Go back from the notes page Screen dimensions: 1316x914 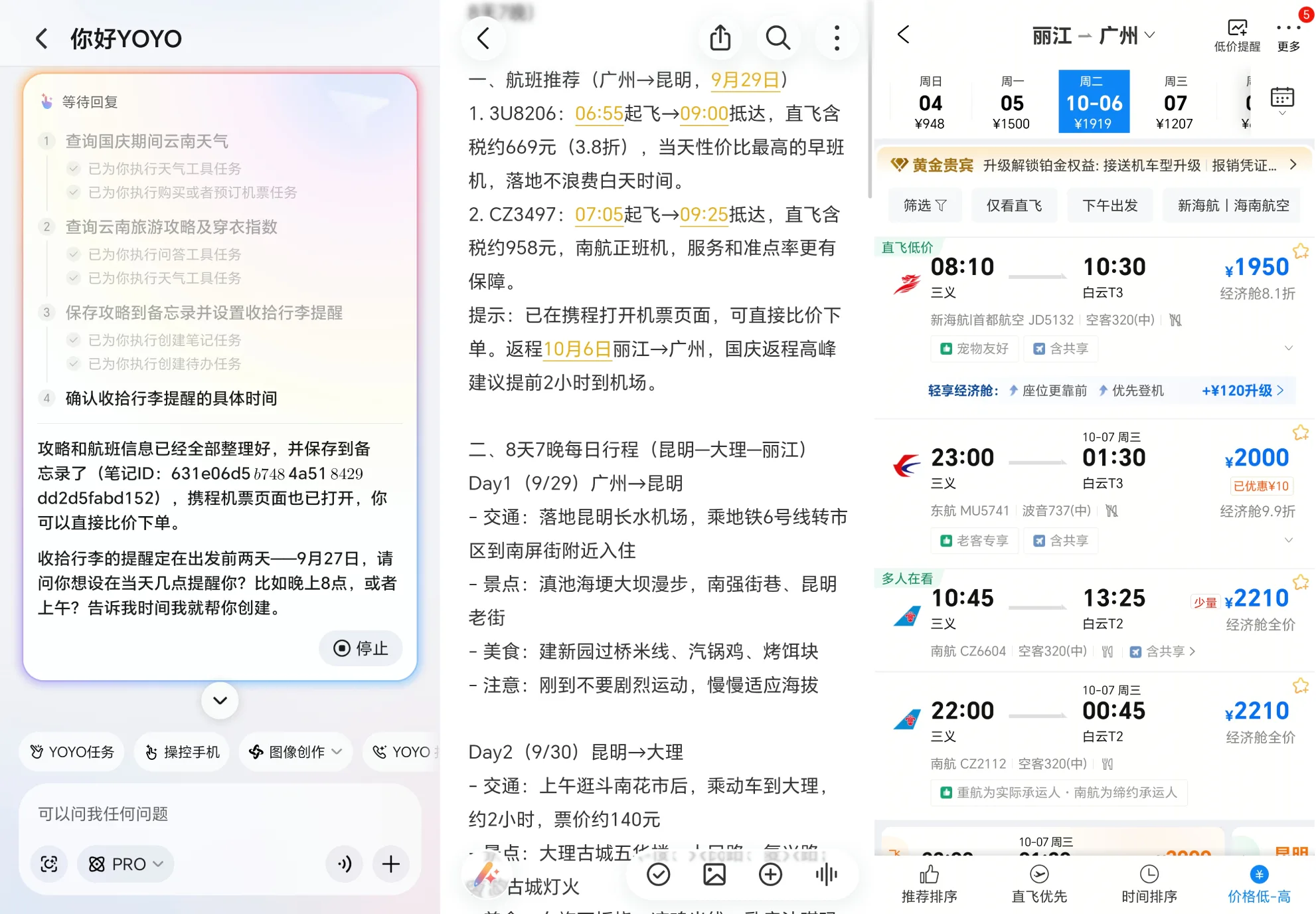click(483, 39)
